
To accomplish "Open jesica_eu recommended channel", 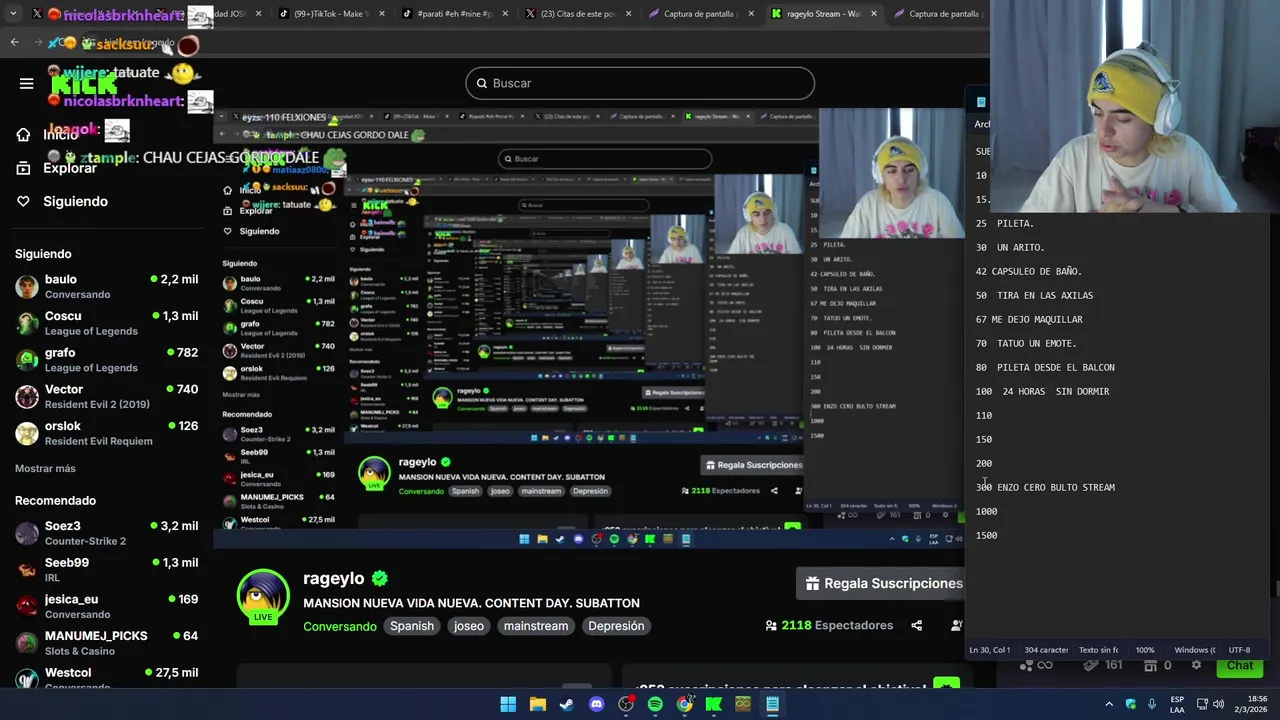I will [x=106, y=606].
